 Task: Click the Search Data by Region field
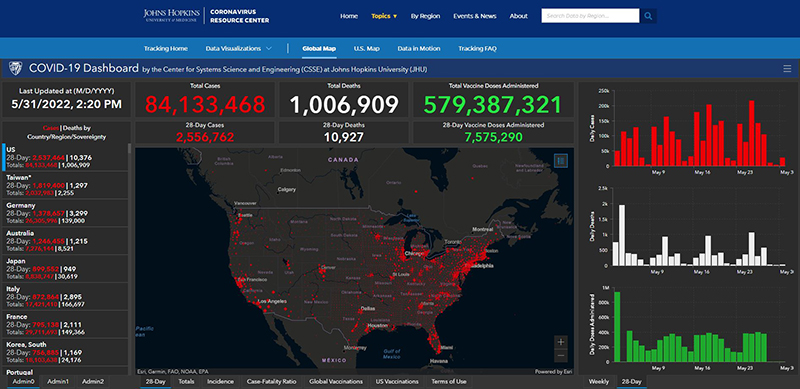590,16
